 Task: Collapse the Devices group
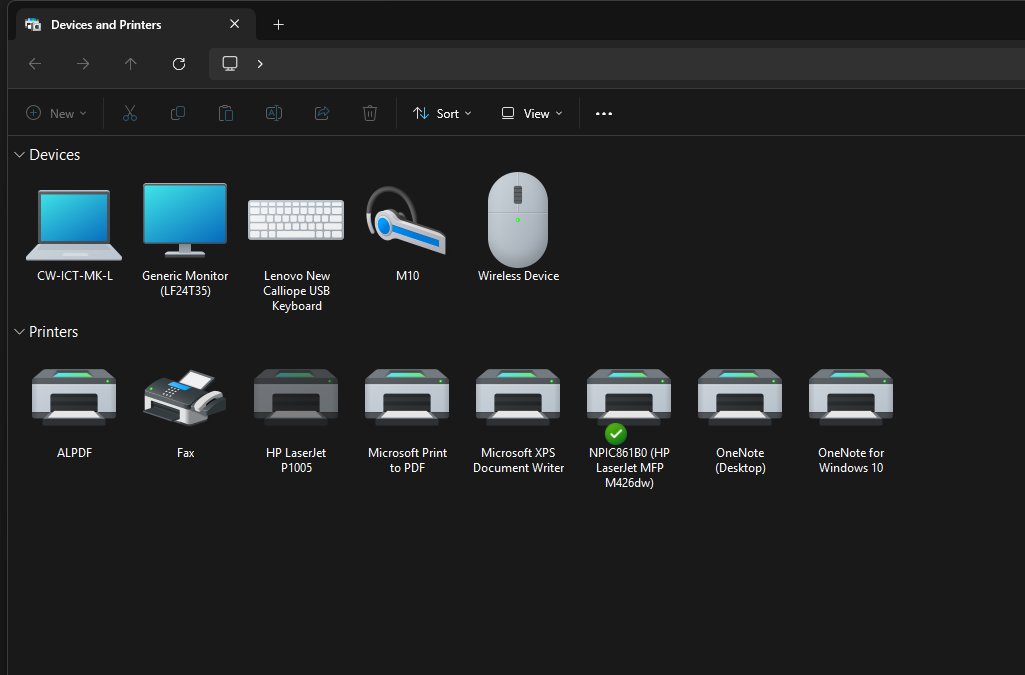(20, 155)
